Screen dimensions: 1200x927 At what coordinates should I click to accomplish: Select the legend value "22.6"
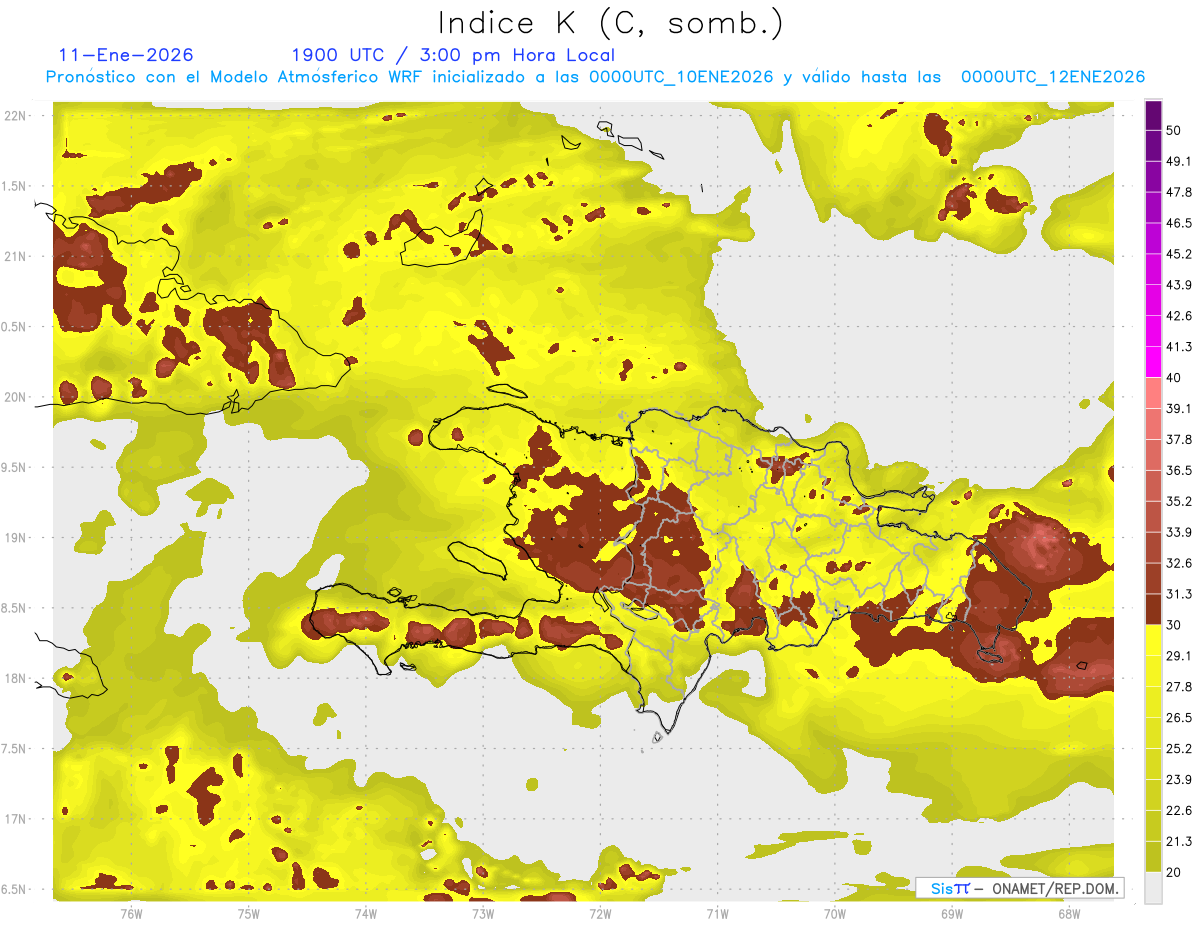click(1178, 811)
